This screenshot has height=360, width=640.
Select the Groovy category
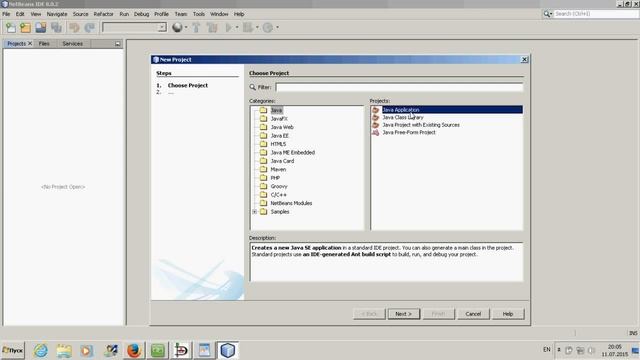tap(279, 186)
